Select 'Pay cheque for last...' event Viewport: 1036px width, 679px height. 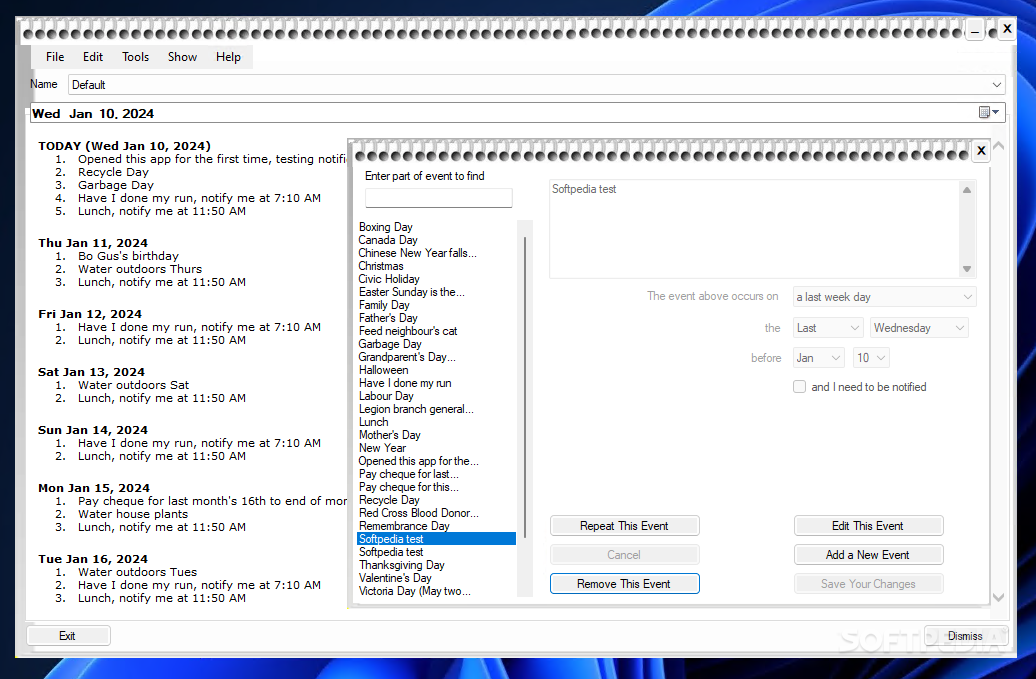(409, 474)
